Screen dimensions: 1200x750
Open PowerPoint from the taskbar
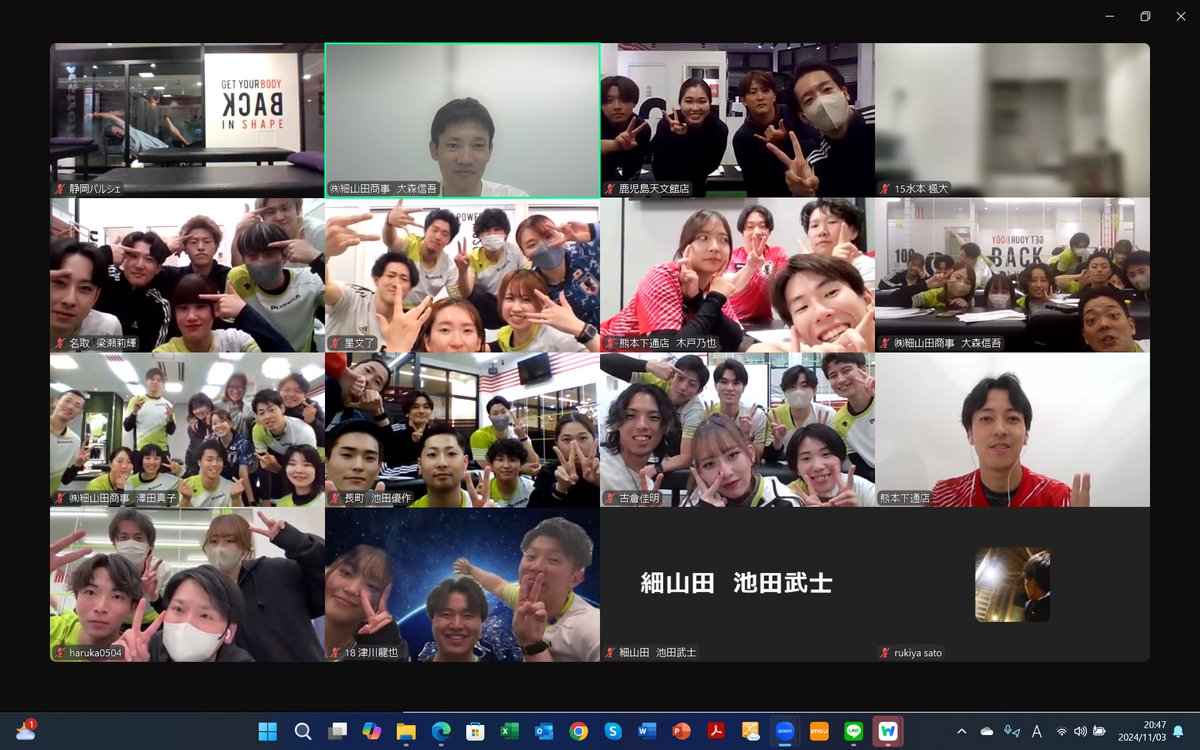(682, 731)
